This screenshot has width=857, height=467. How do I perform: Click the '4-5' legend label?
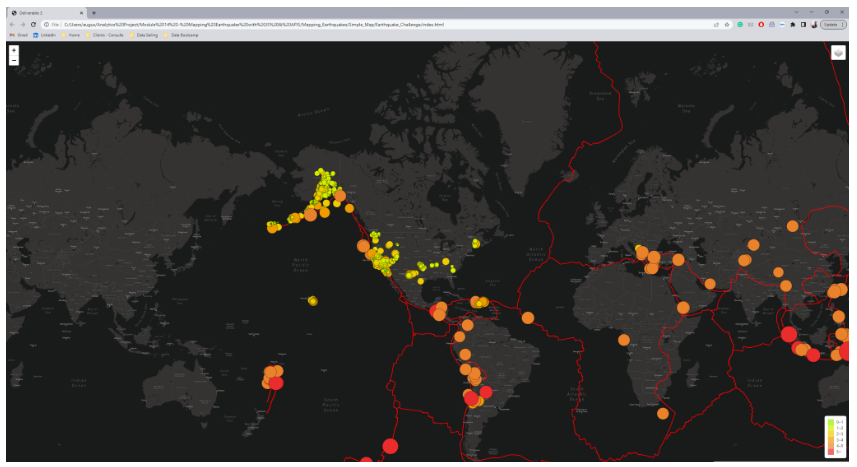[x=840, y=446]
